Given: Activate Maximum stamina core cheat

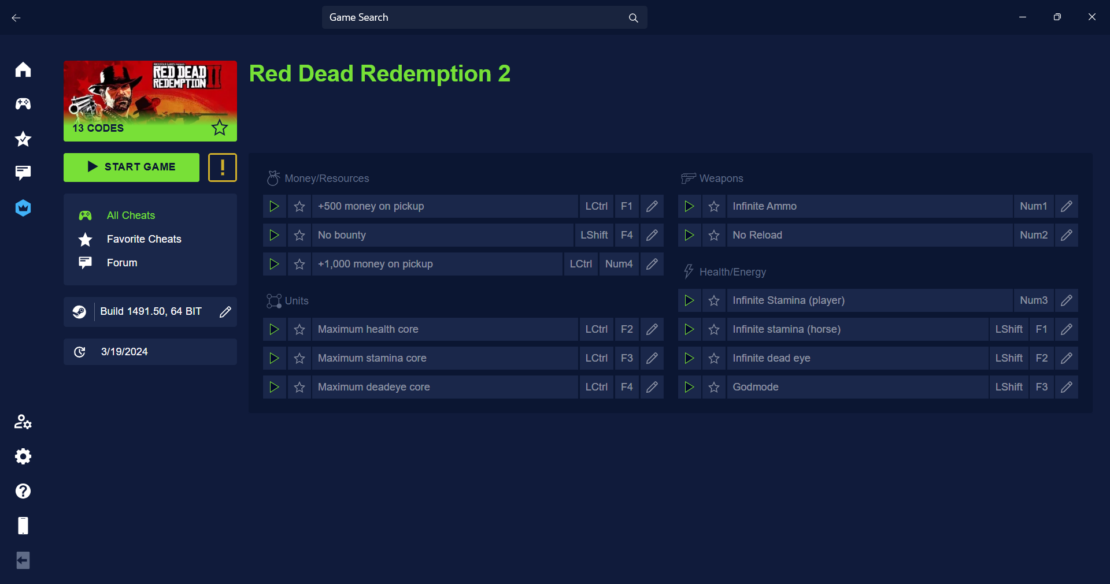Looking at the screenshot, I should pyautogui.click(x=274, y=358).
